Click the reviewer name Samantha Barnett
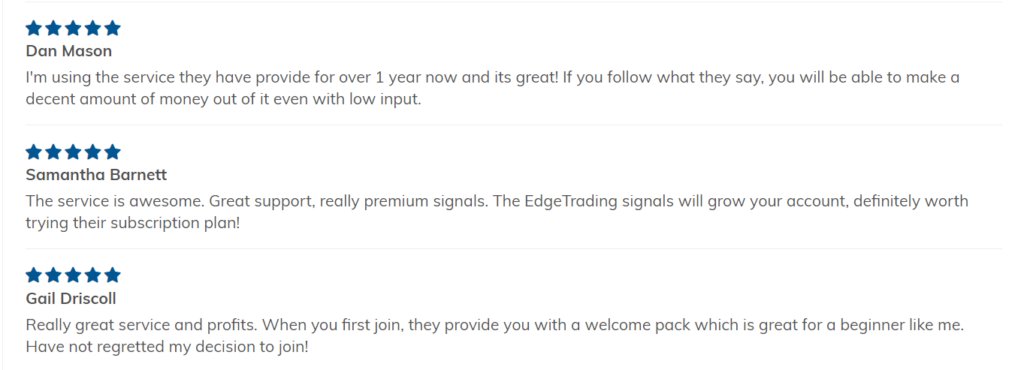This screenshot has width=1024, height=370. click(x=96, y=175)
